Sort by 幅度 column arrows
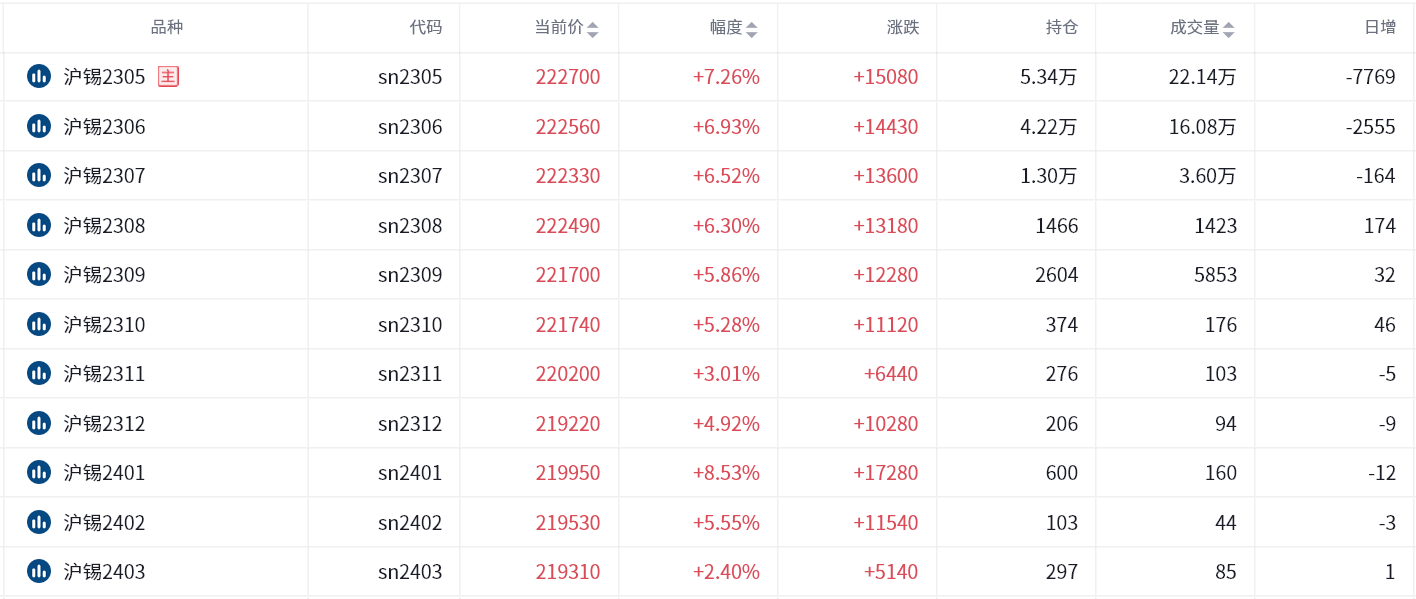This screenshot has width=1416, height=599. click(752, 29)
